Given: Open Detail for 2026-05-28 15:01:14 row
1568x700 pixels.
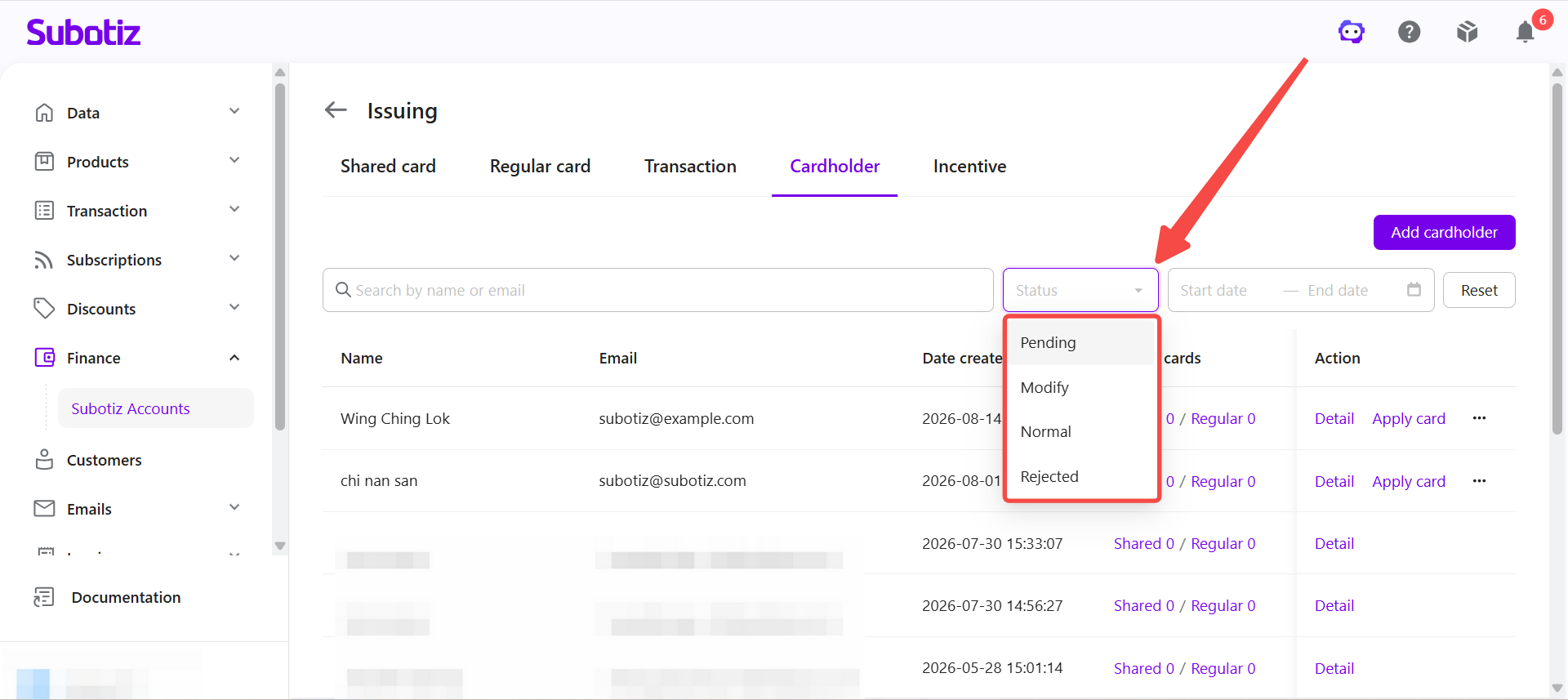Looking at the screenshot, I should 1334,668.
